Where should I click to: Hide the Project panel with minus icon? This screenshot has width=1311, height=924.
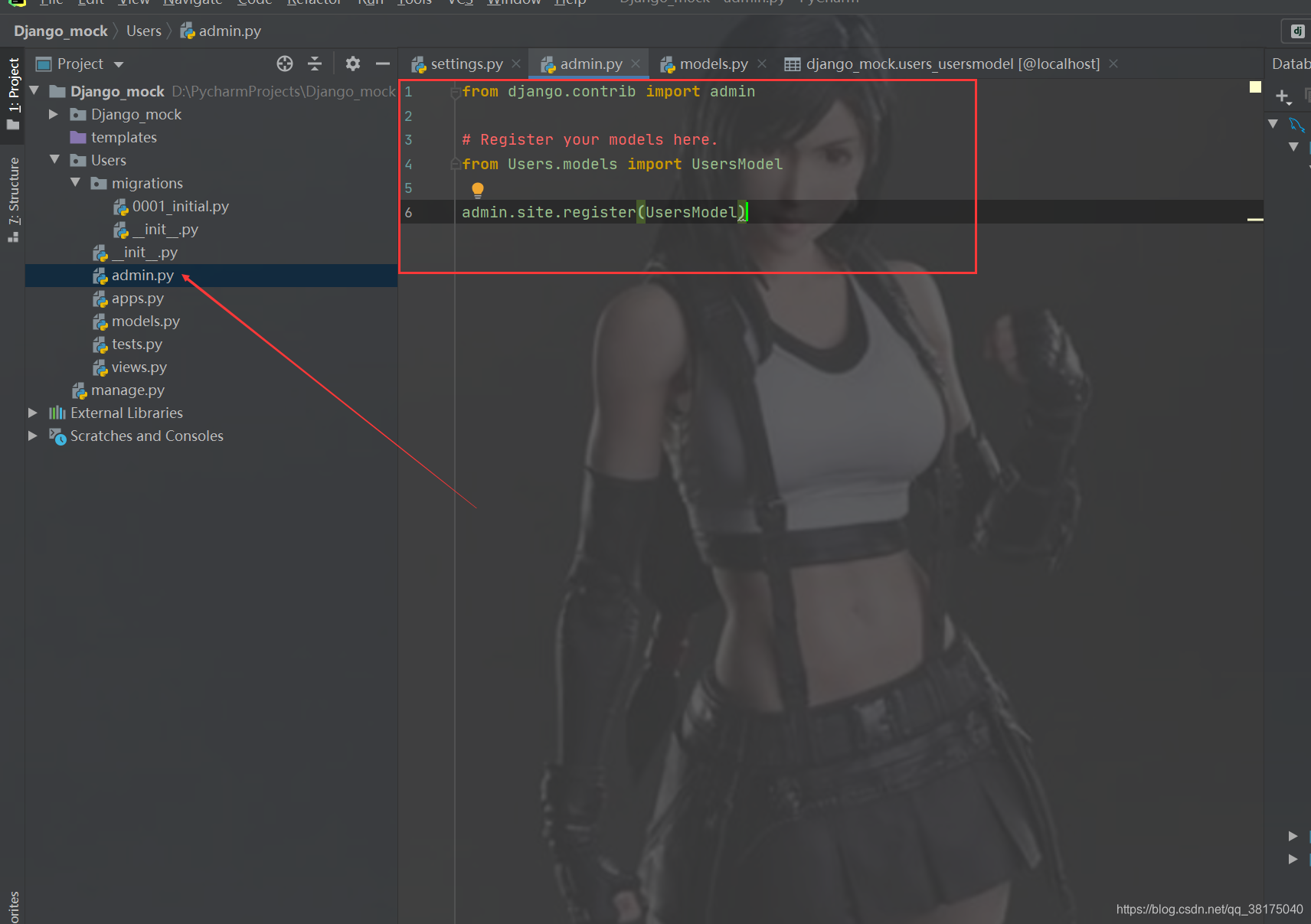coord(383,64)
